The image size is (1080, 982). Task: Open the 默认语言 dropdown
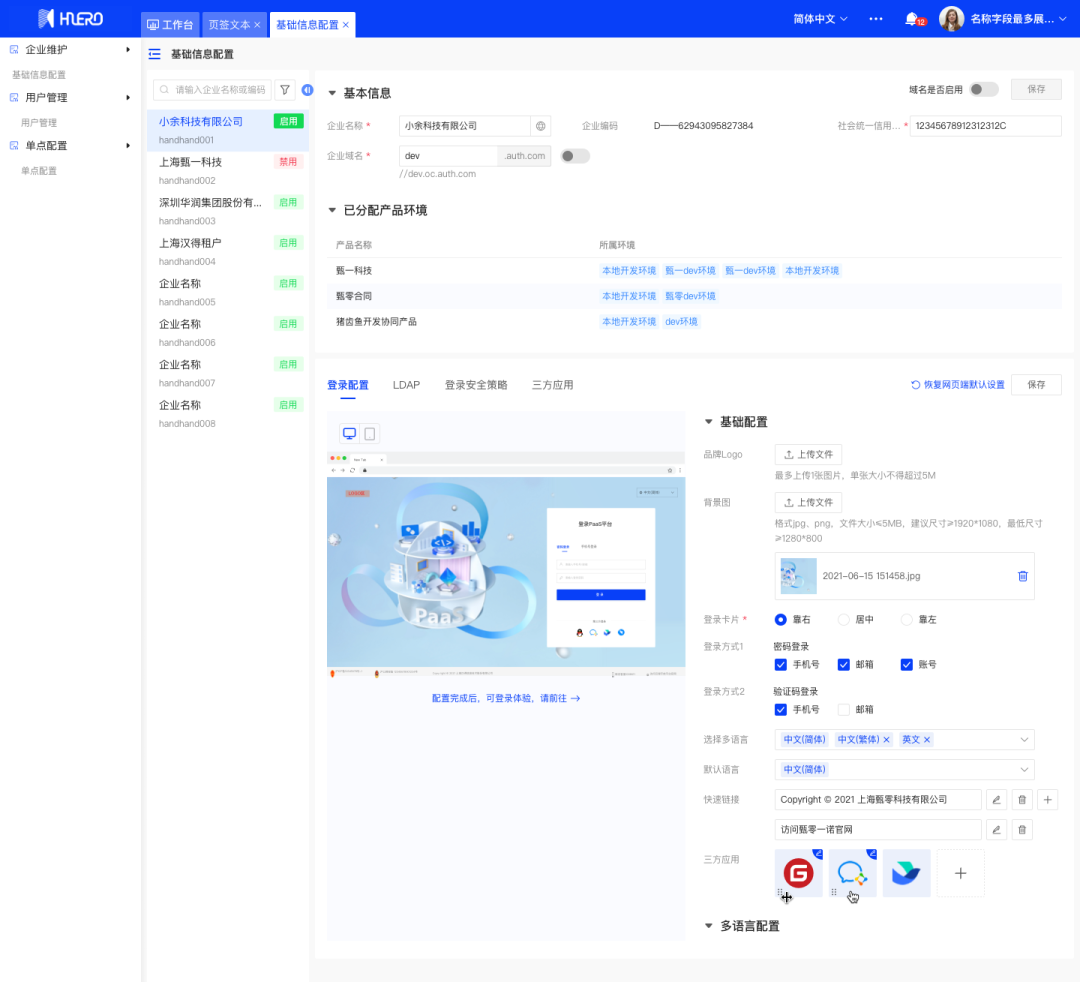coord(904,770)
